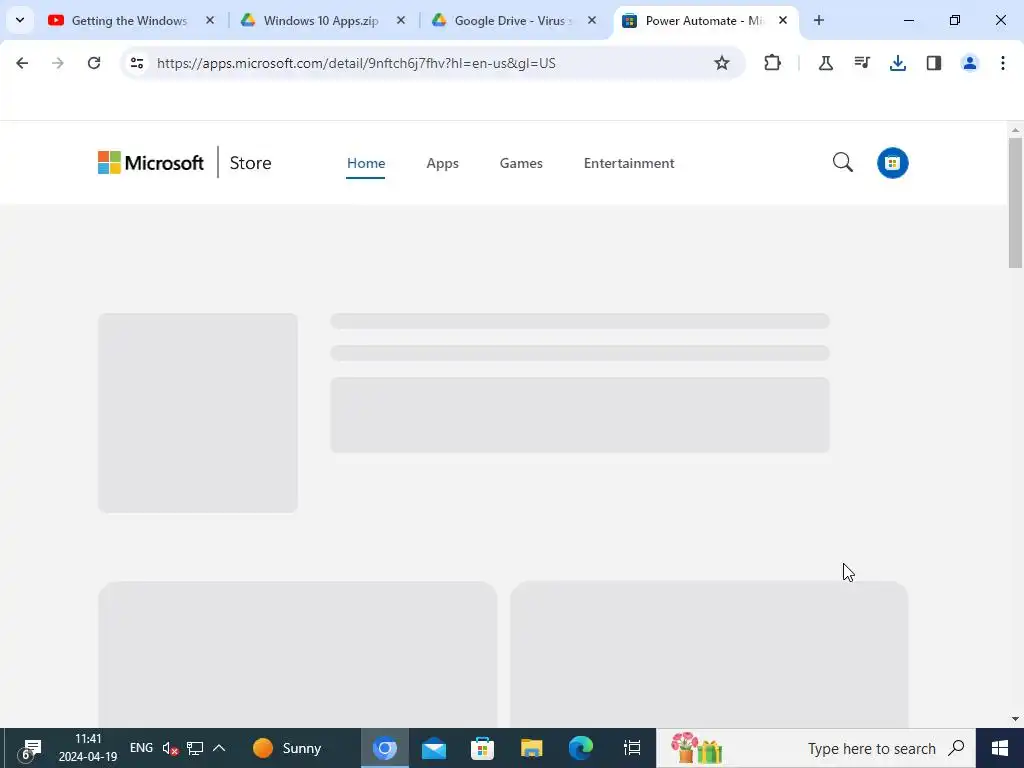The height and width of the screenshot is (768, 1024).
Task: Click Chrome icon on taskbar
Action: (x=385, y=748)
